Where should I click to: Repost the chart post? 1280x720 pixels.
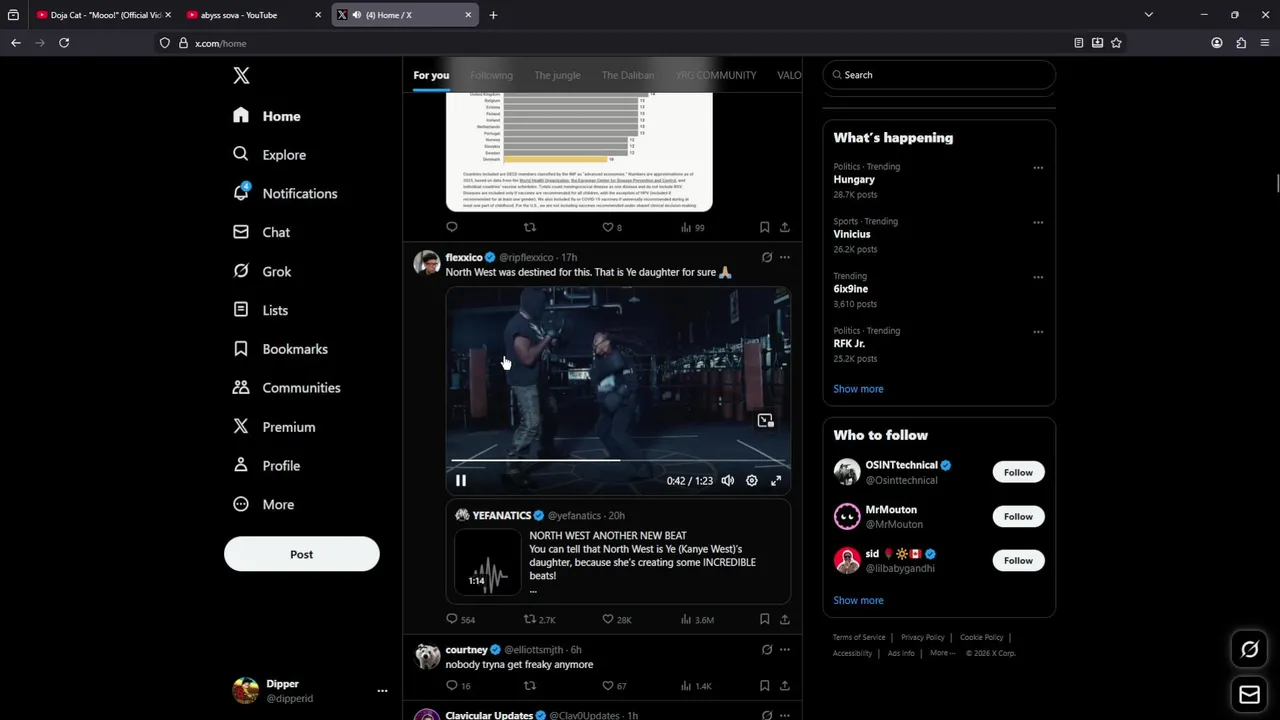coord(530,228)
